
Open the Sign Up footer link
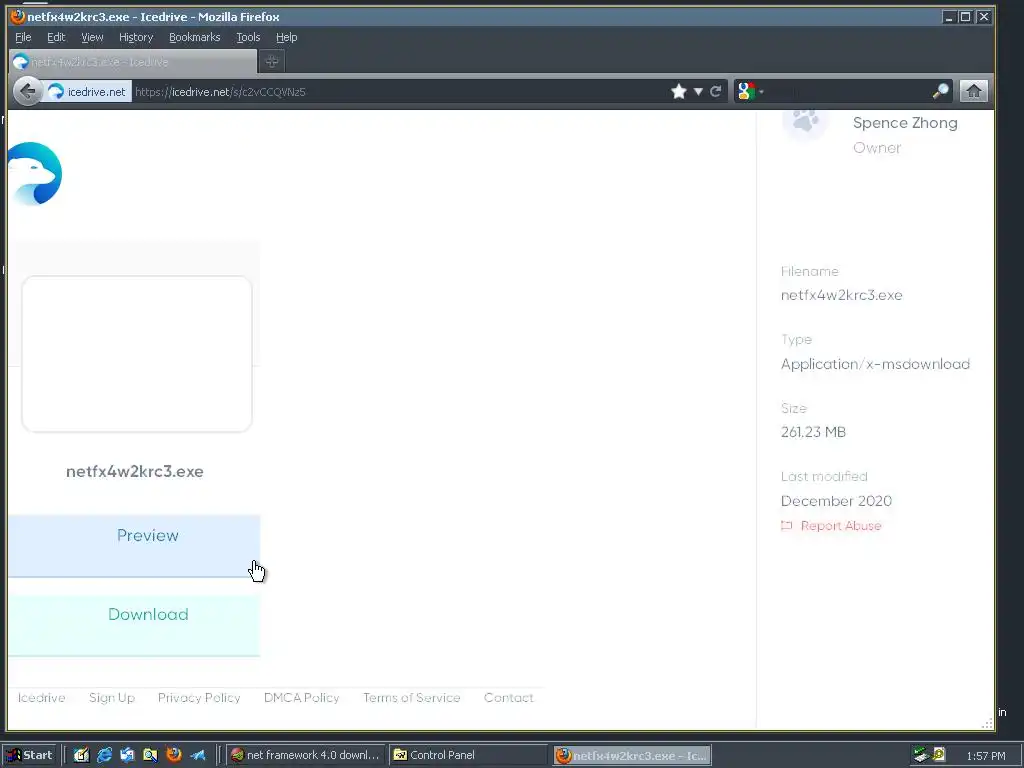[x=112, y=697]
